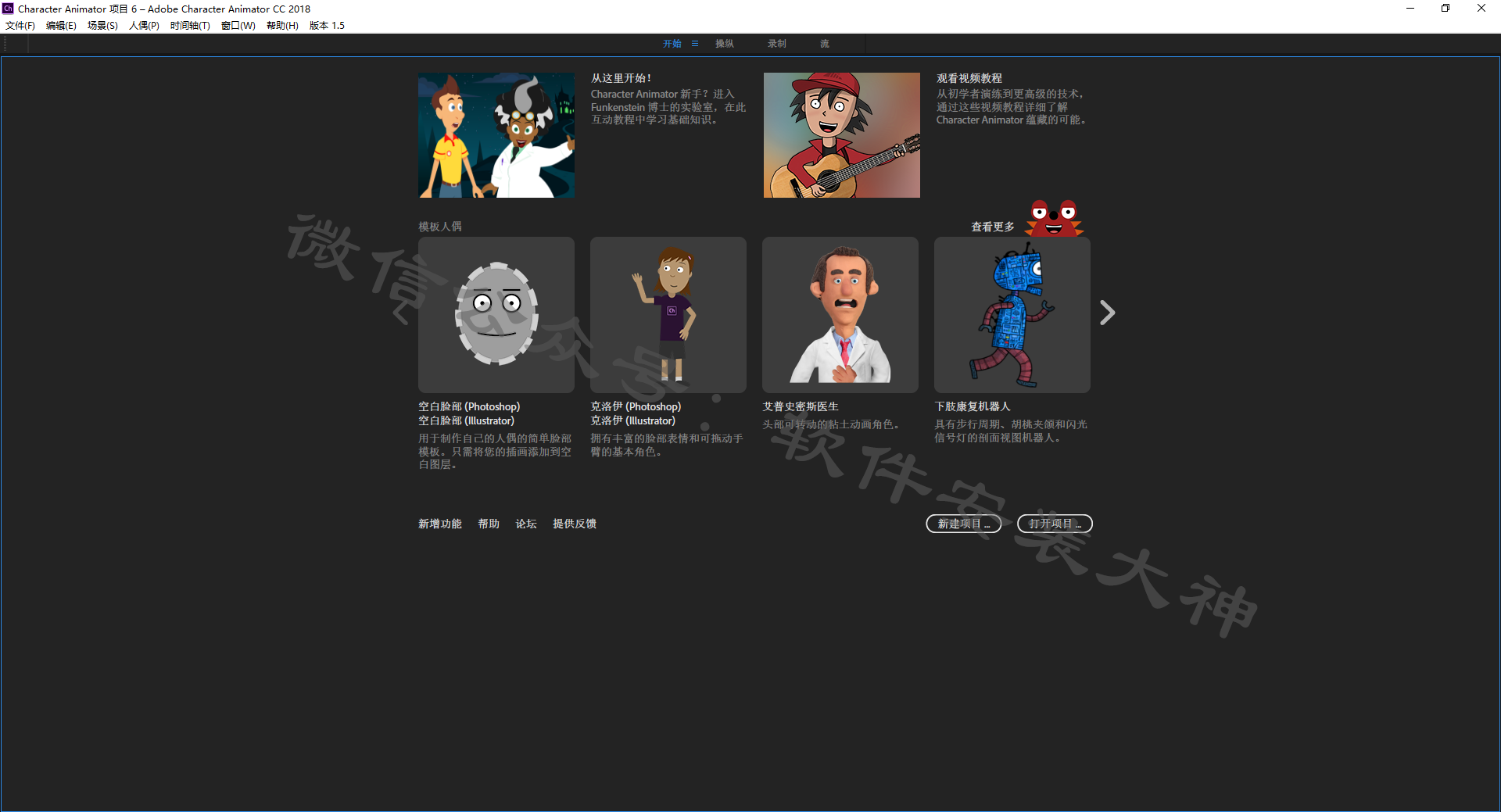Click the 提供反馈 link

pyautogui.click(x=575, y=524)
